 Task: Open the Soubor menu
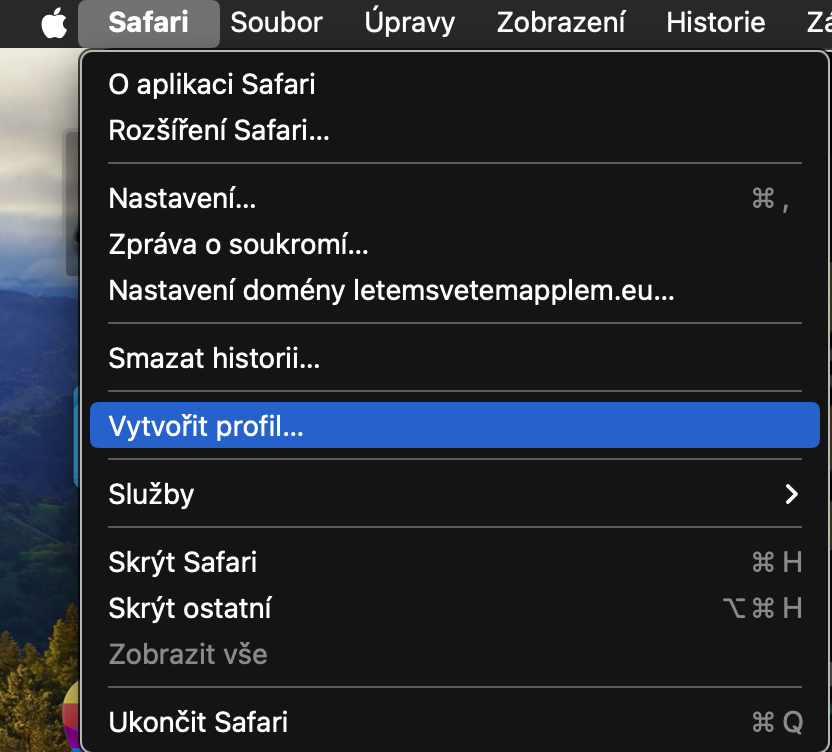coord(276,23)
